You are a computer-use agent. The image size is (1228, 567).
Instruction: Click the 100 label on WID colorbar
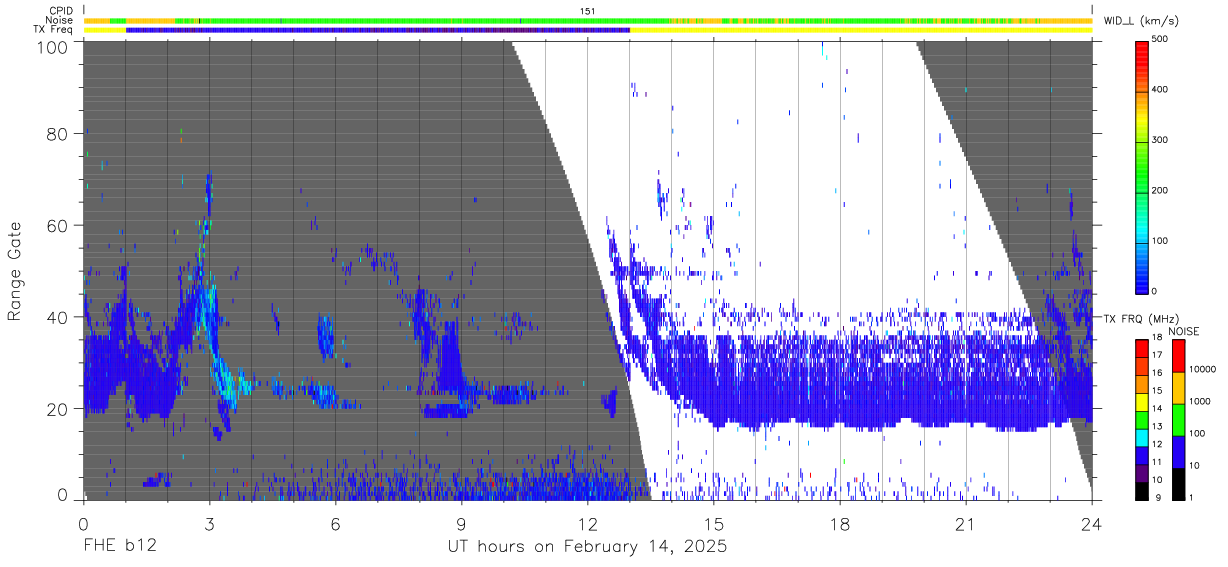click(x=1160, y=241)
